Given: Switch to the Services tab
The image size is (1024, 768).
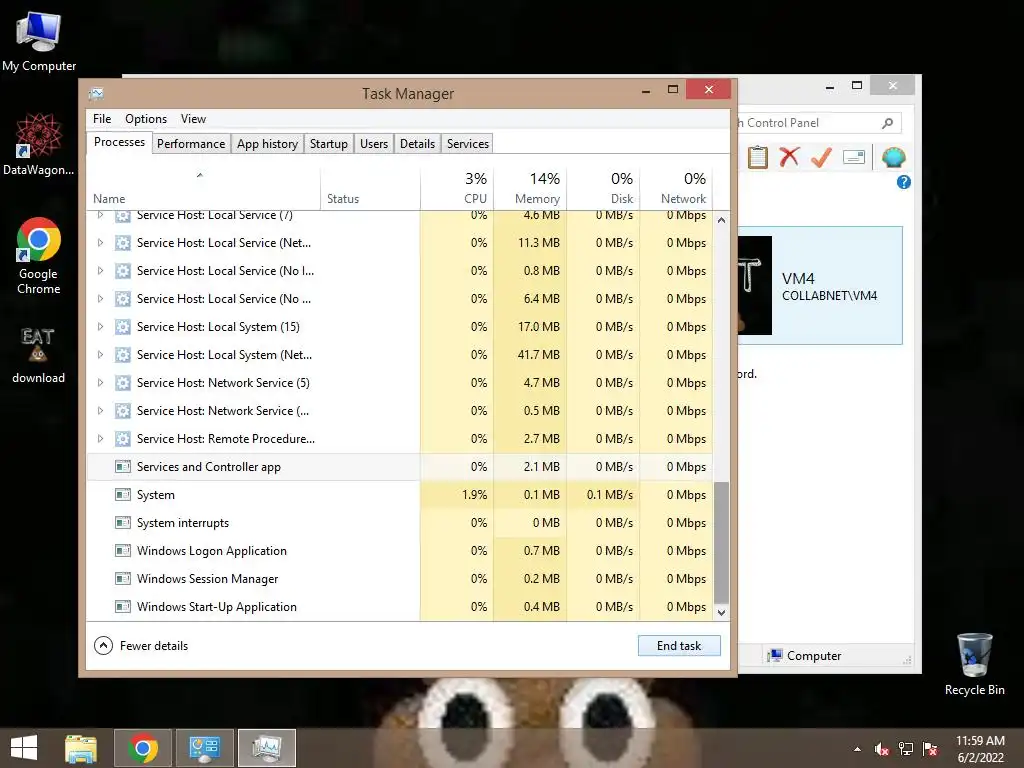Looking at the screenshot, I should [468, 144].
